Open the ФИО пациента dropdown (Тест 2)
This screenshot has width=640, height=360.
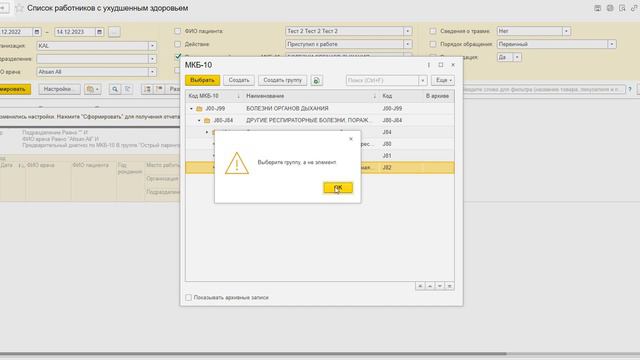(x=407, y=31)
